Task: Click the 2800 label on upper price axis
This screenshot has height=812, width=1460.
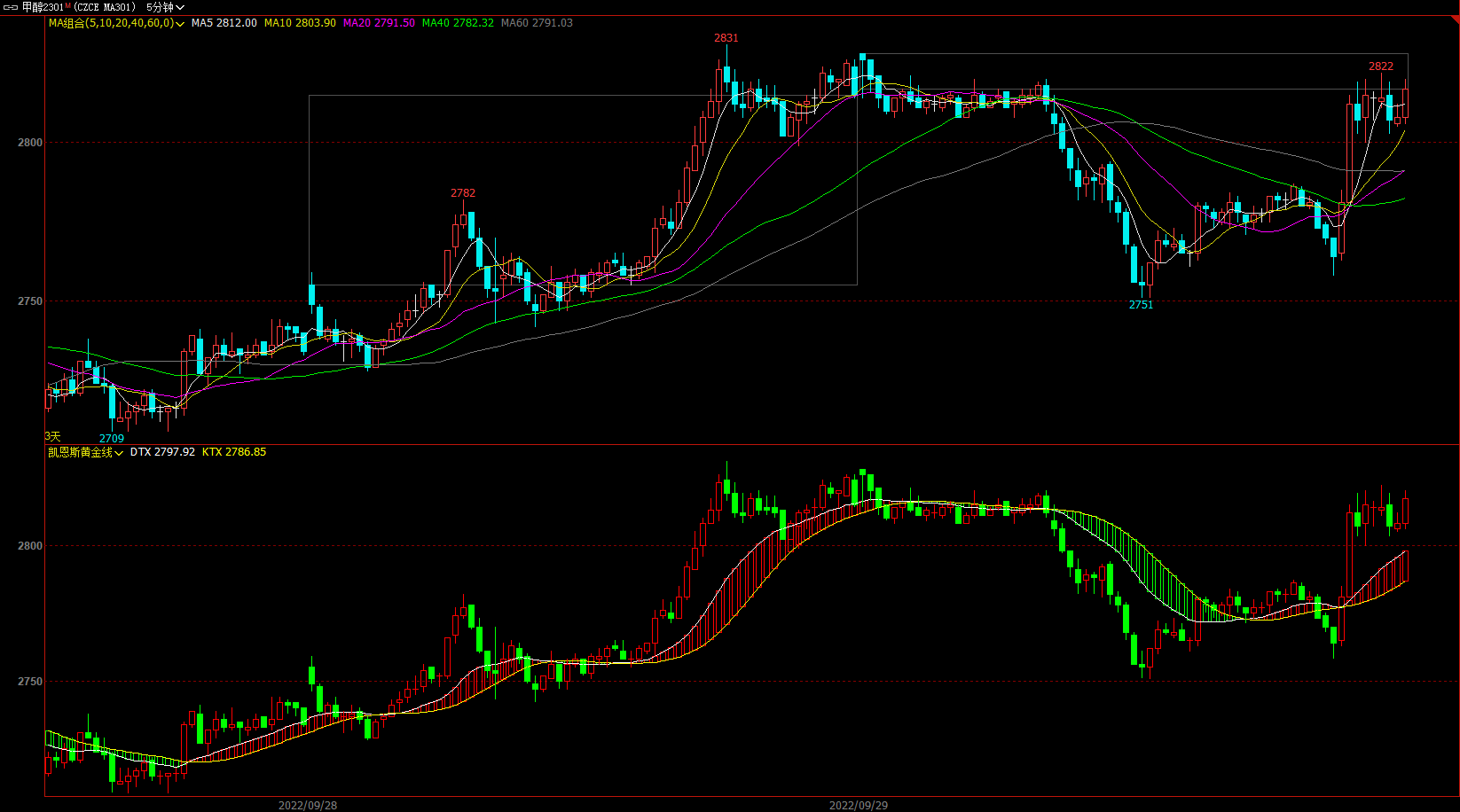Action: (x=30, y=143)
